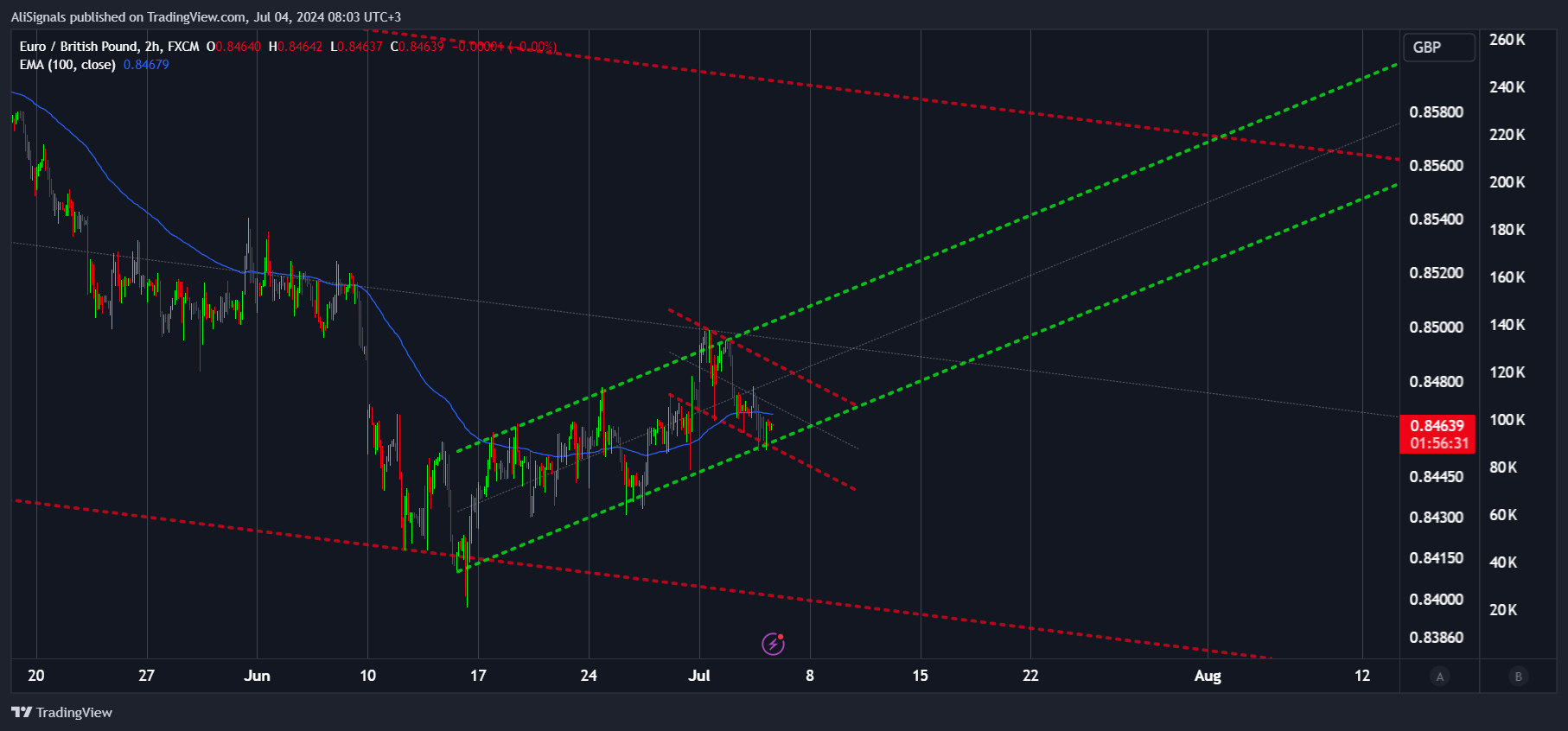Click the red current price label 0.84639
1568x731 pixels.
point(1437,425)
